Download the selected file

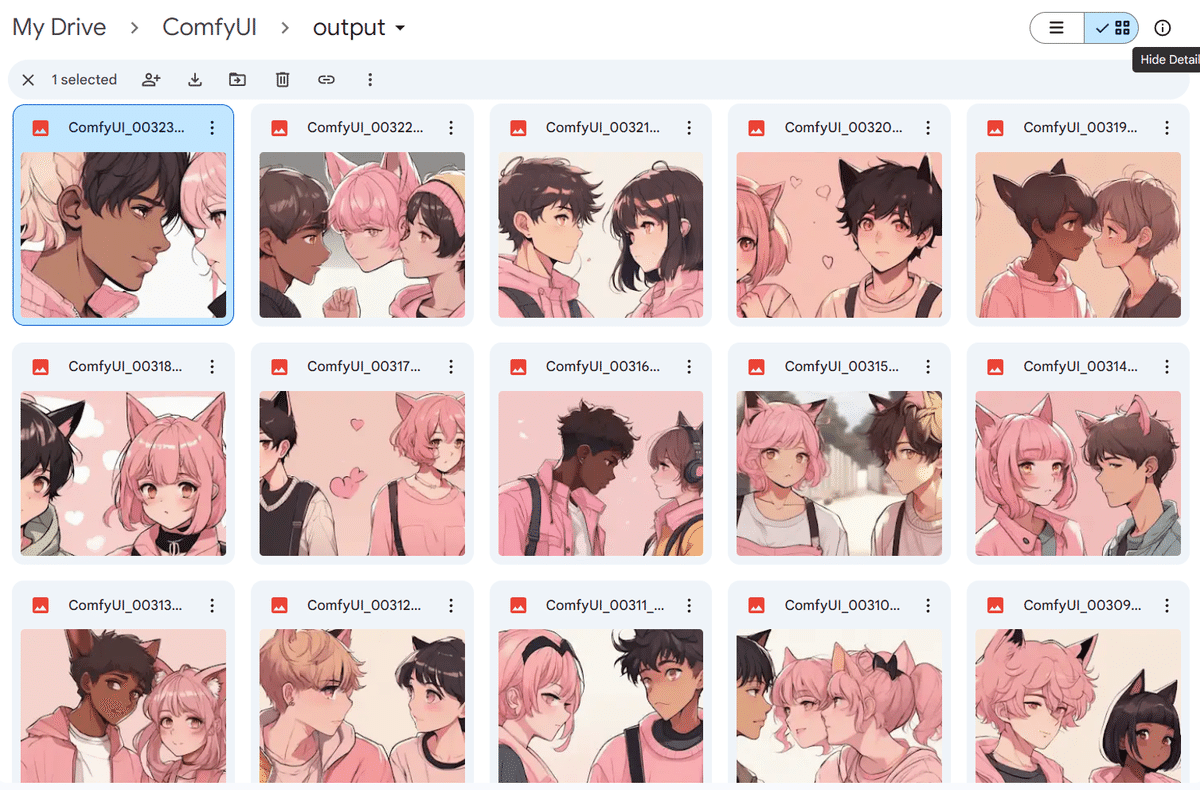[x=195, y=80]
